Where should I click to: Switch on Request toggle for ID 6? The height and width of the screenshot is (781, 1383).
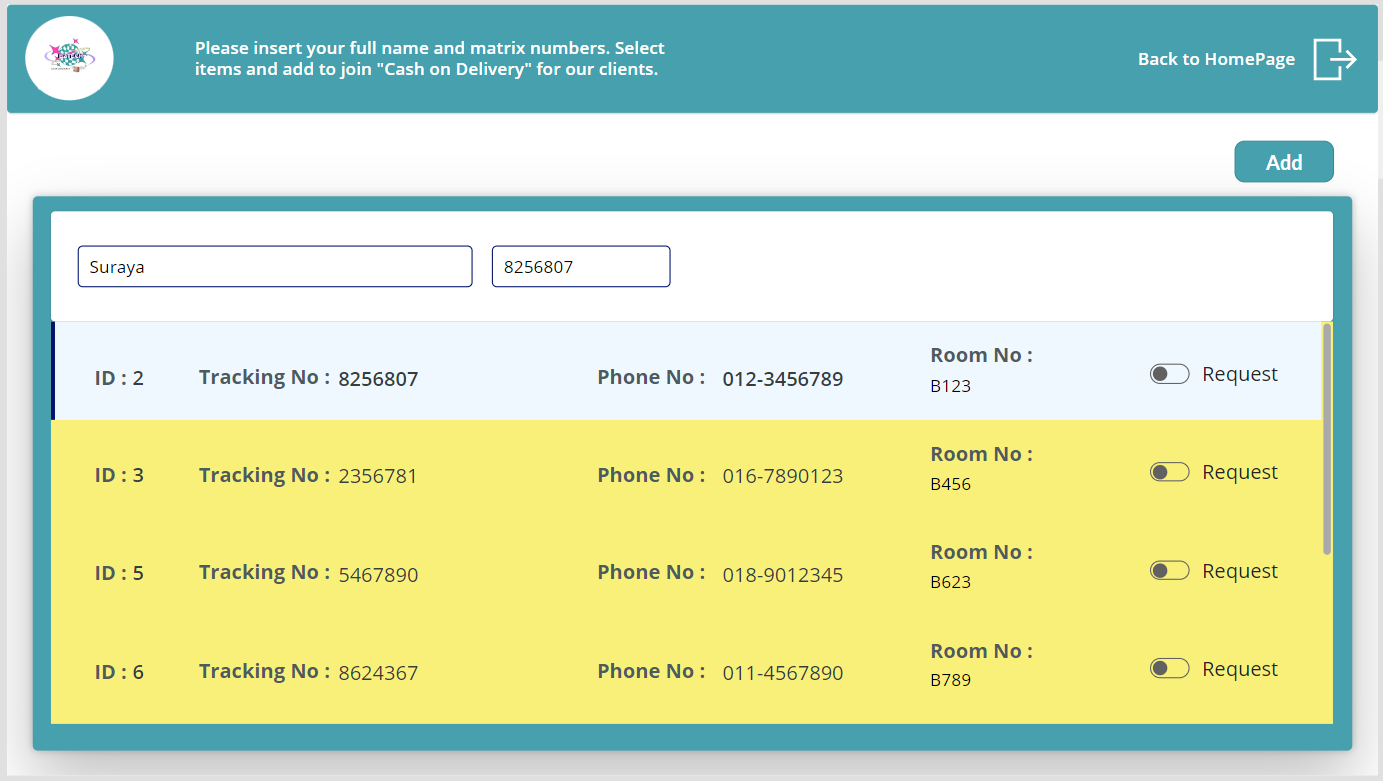1169,669
